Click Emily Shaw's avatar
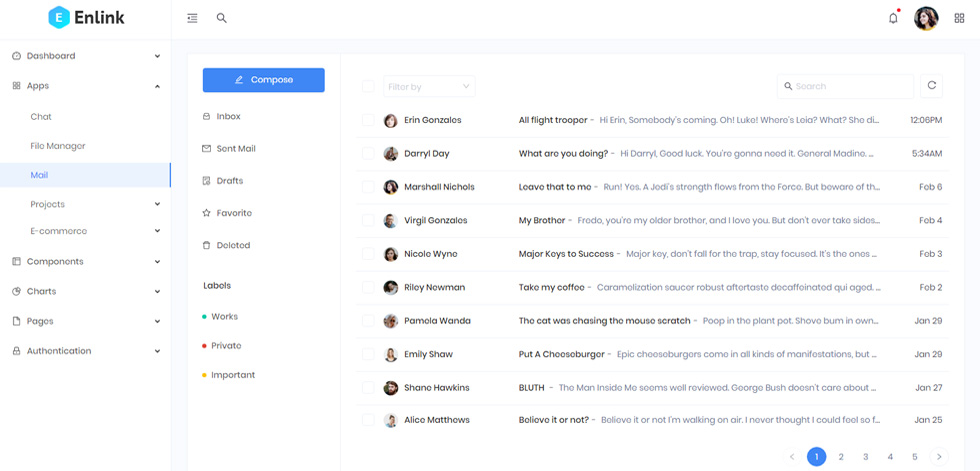The image size is (980, 471). [391, 355]
